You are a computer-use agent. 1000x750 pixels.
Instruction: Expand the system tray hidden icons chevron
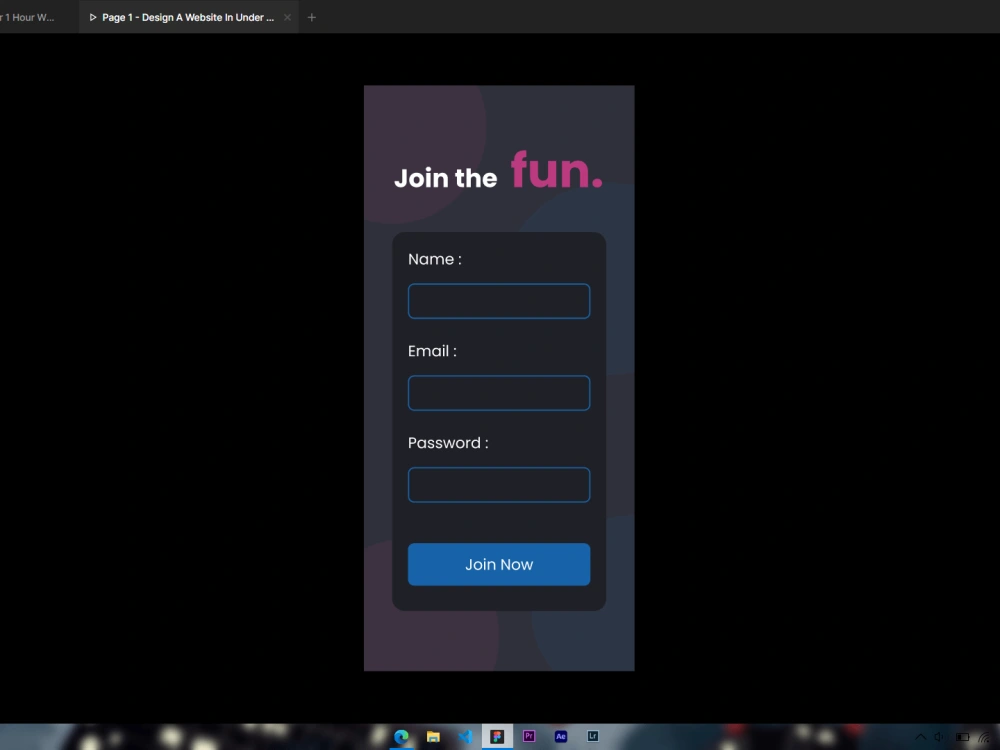[920, 737]
